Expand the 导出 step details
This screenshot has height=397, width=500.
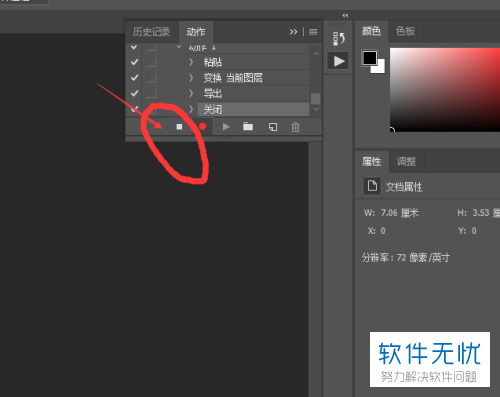tap(191, 93)
